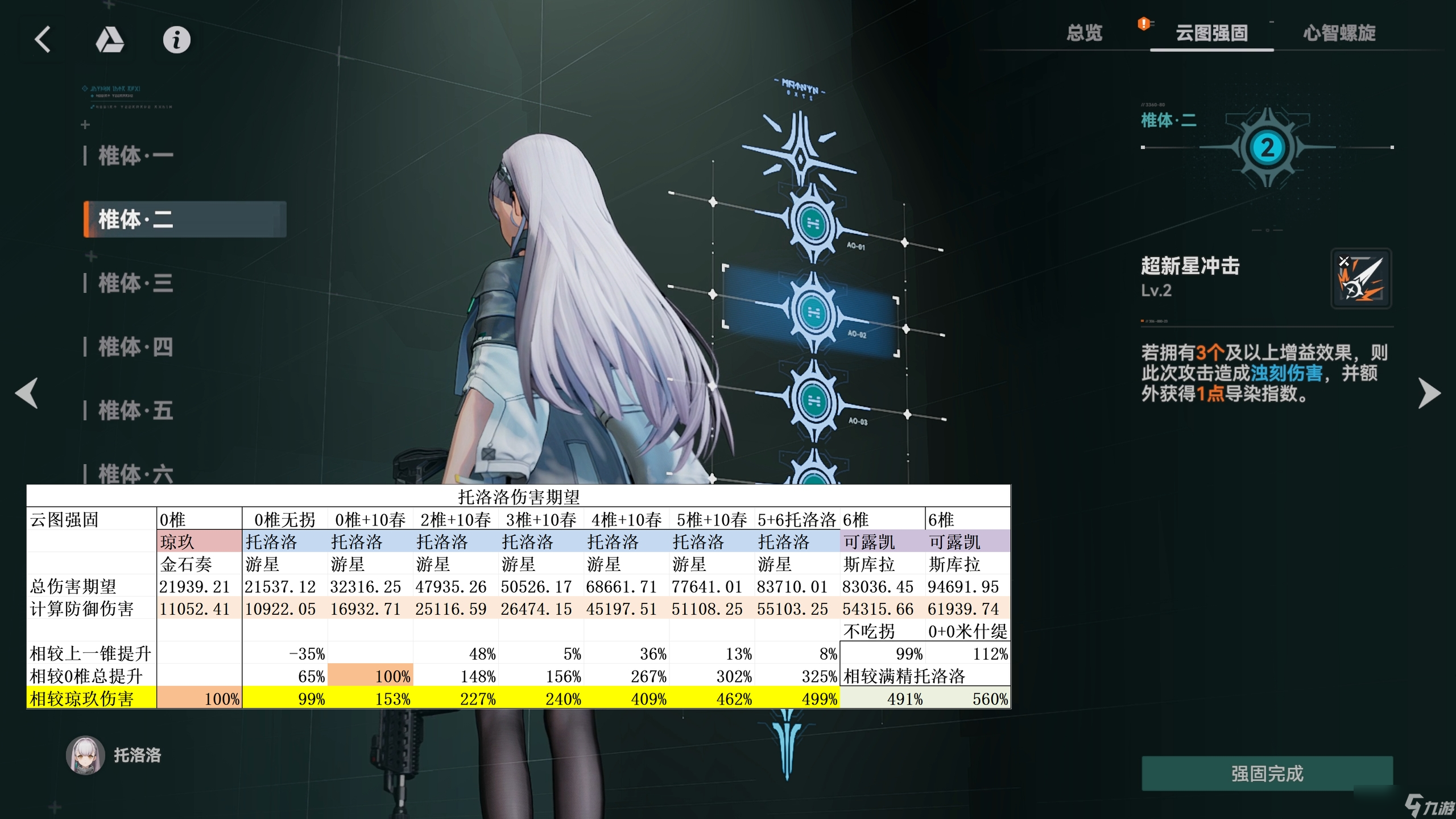Select 椎体·五 in the list

[x=135, y=410]
